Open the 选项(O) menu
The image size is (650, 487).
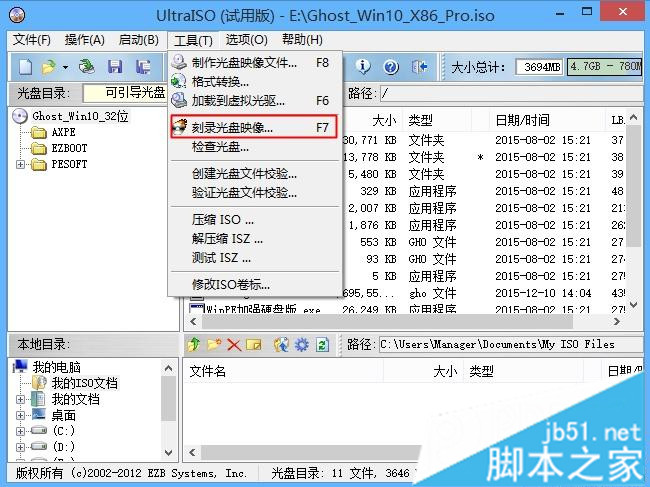(247, 40)
